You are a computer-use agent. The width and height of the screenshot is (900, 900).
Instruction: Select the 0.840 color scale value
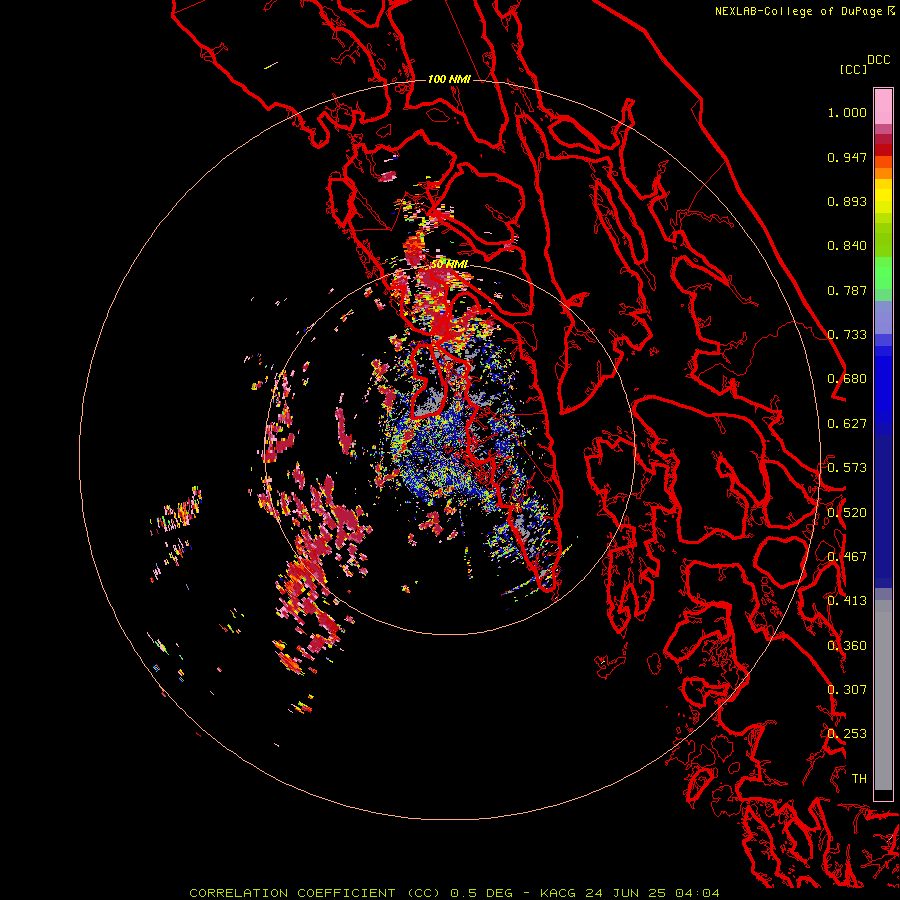[x=847, y=246]
